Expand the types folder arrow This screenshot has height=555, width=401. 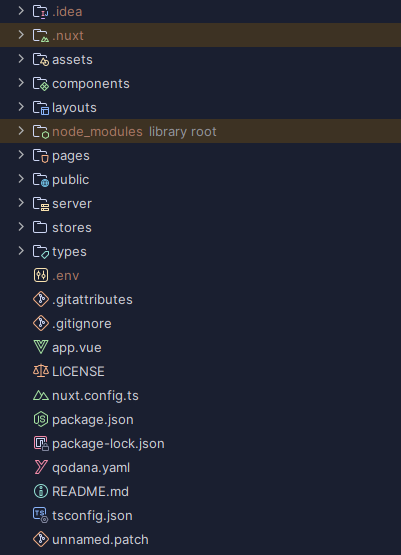tap(21, 251)
